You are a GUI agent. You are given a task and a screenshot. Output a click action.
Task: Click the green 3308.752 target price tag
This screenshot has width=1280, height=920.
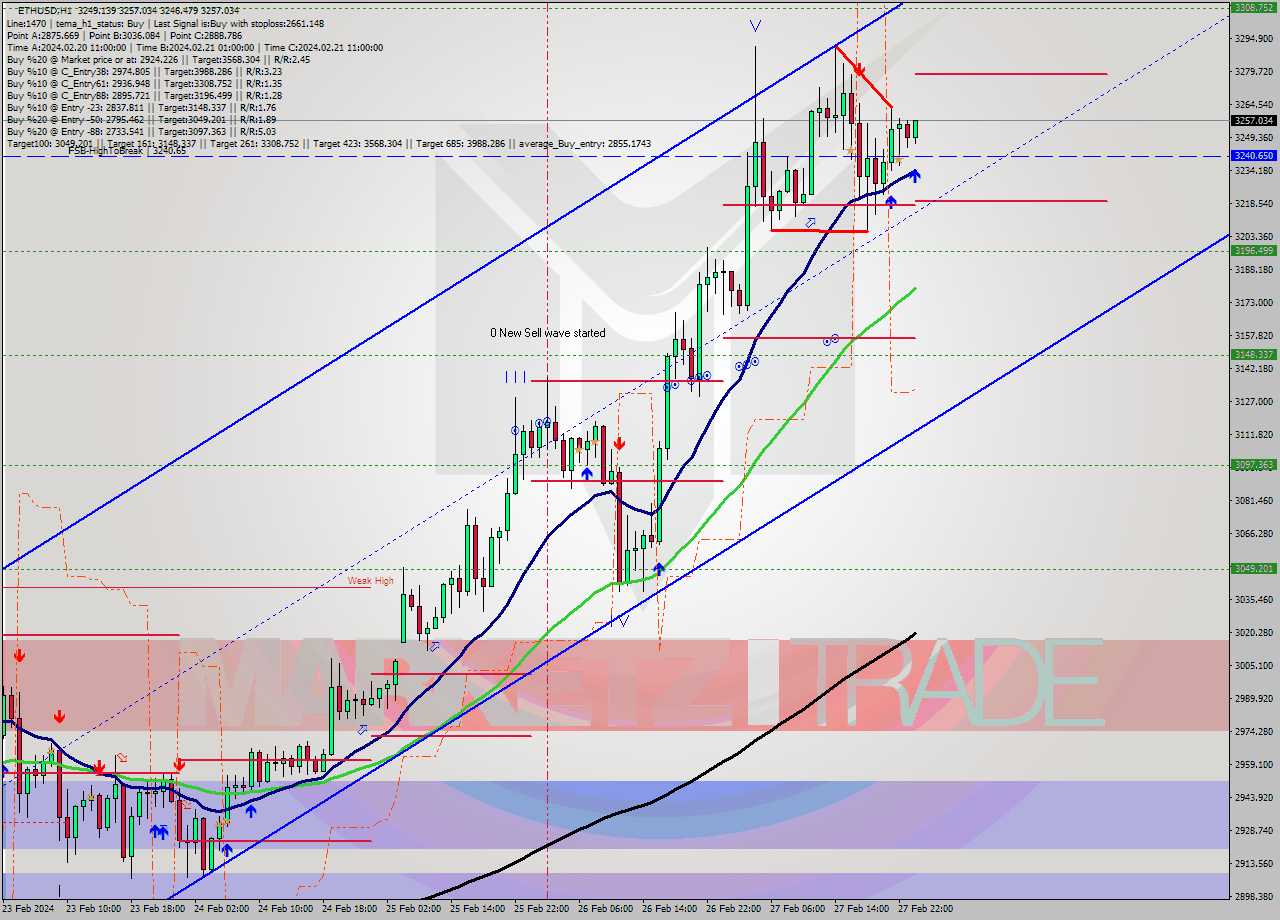pos(1253,7)
